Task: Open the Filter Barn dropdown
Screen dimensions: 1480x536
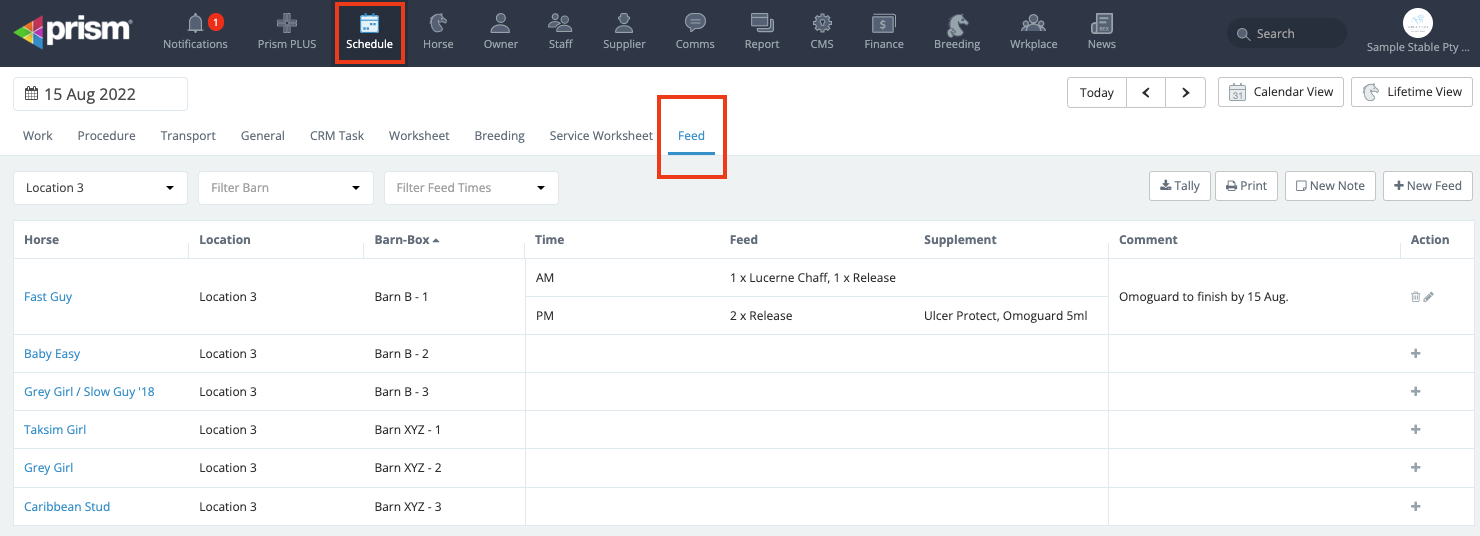Action: point(285,188)
